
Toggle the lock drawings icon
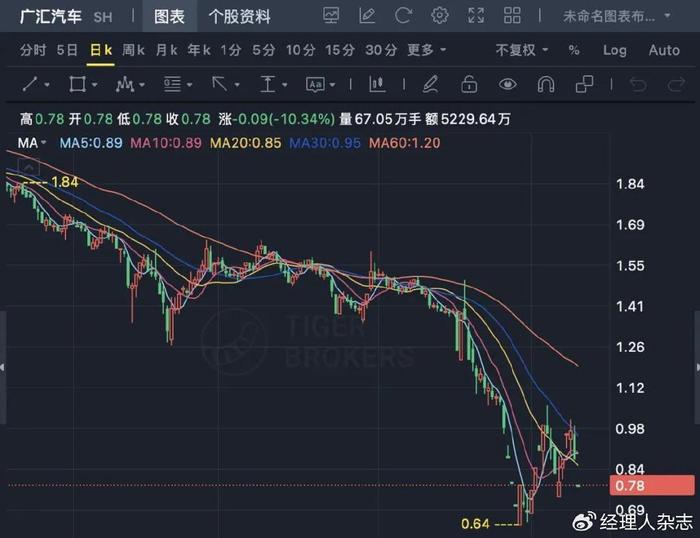(469, 84)
